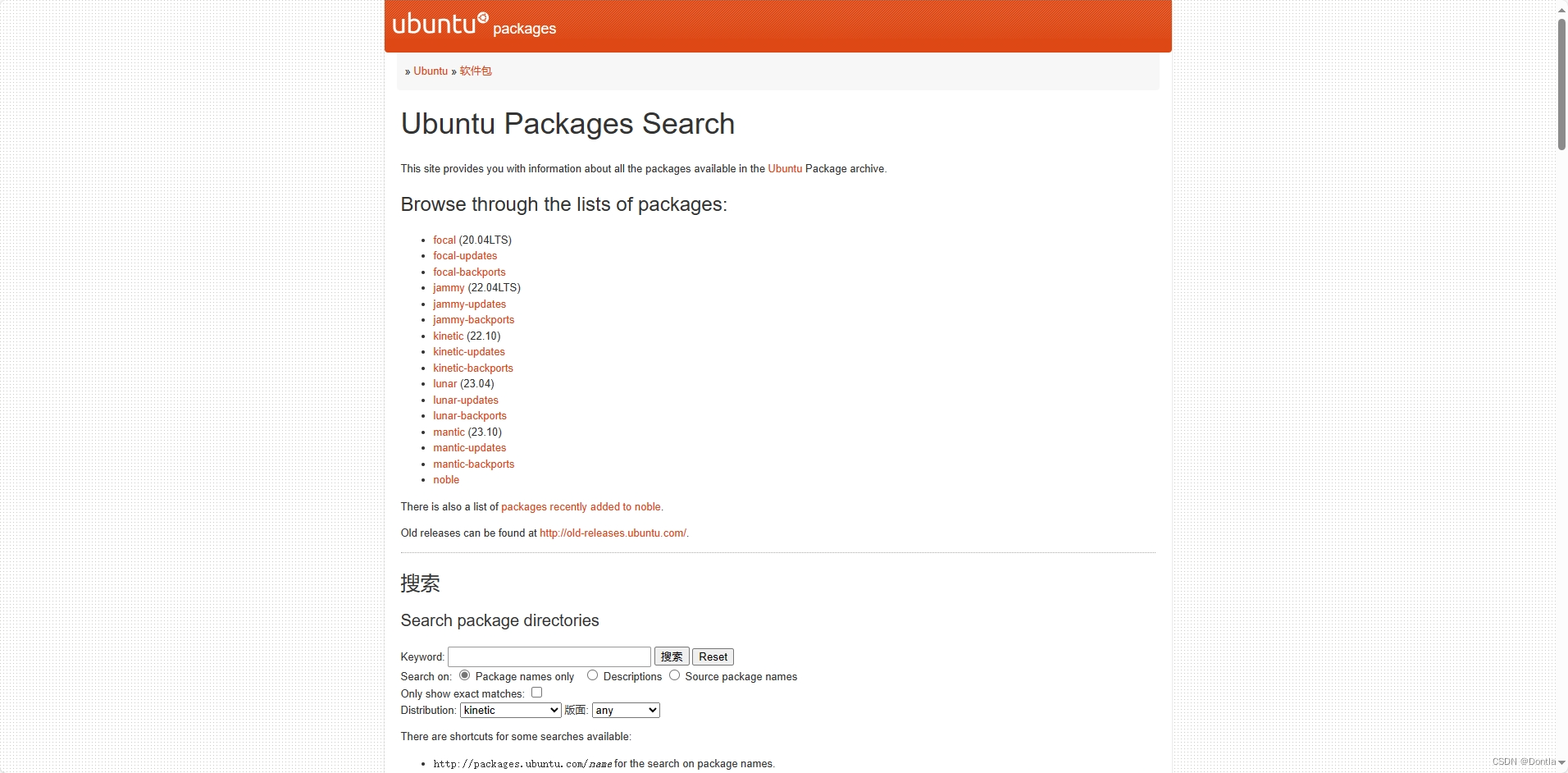The width and height of the screenshot is (1568, 773).
Task: Click the Reset button
Action: pos(713,656)
